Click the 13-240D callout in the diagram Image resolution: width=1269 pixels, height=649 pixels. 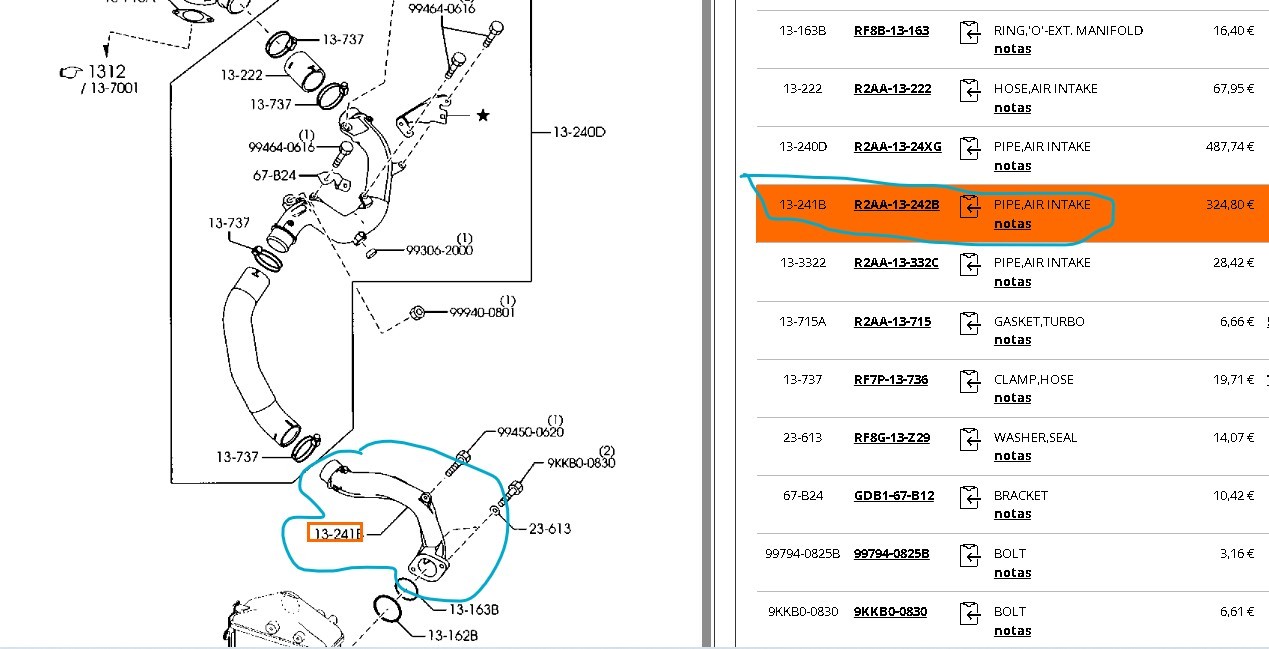tap(581, 132)
